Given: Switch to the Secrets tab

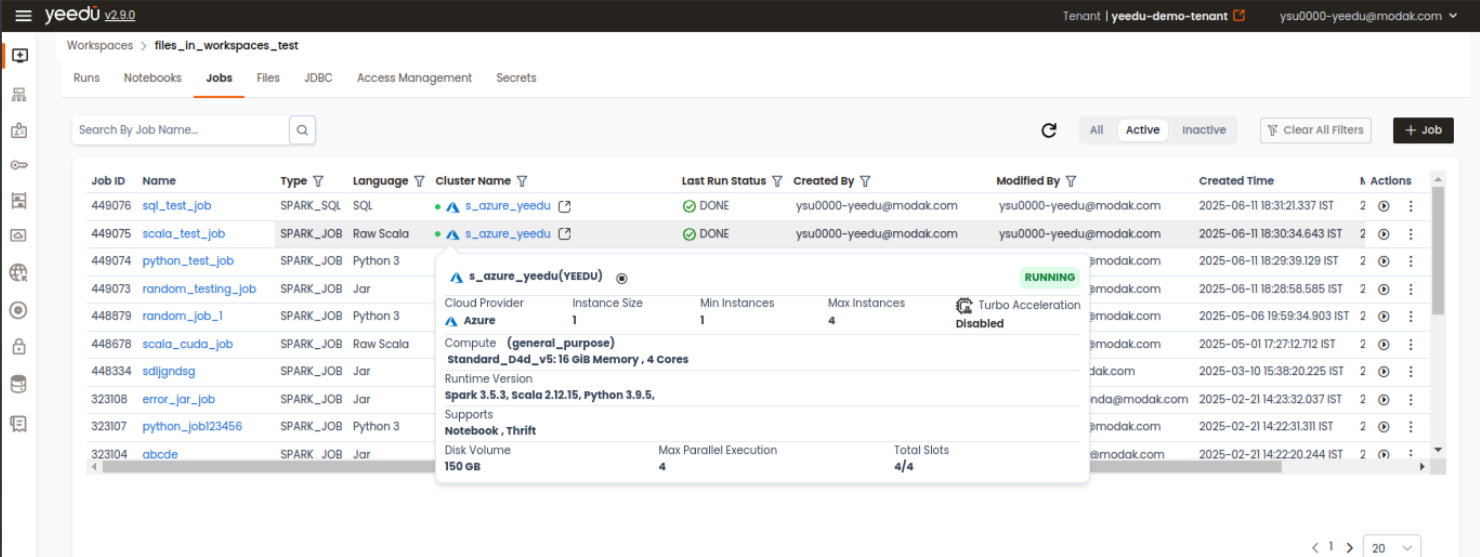Looking at the screenshot, I should point(516,78).
